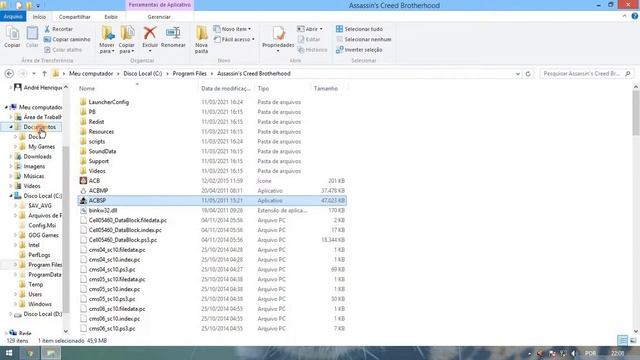Switch to details view icon in status bar
This screenshot has width=640, height=360.
[622, 340]
